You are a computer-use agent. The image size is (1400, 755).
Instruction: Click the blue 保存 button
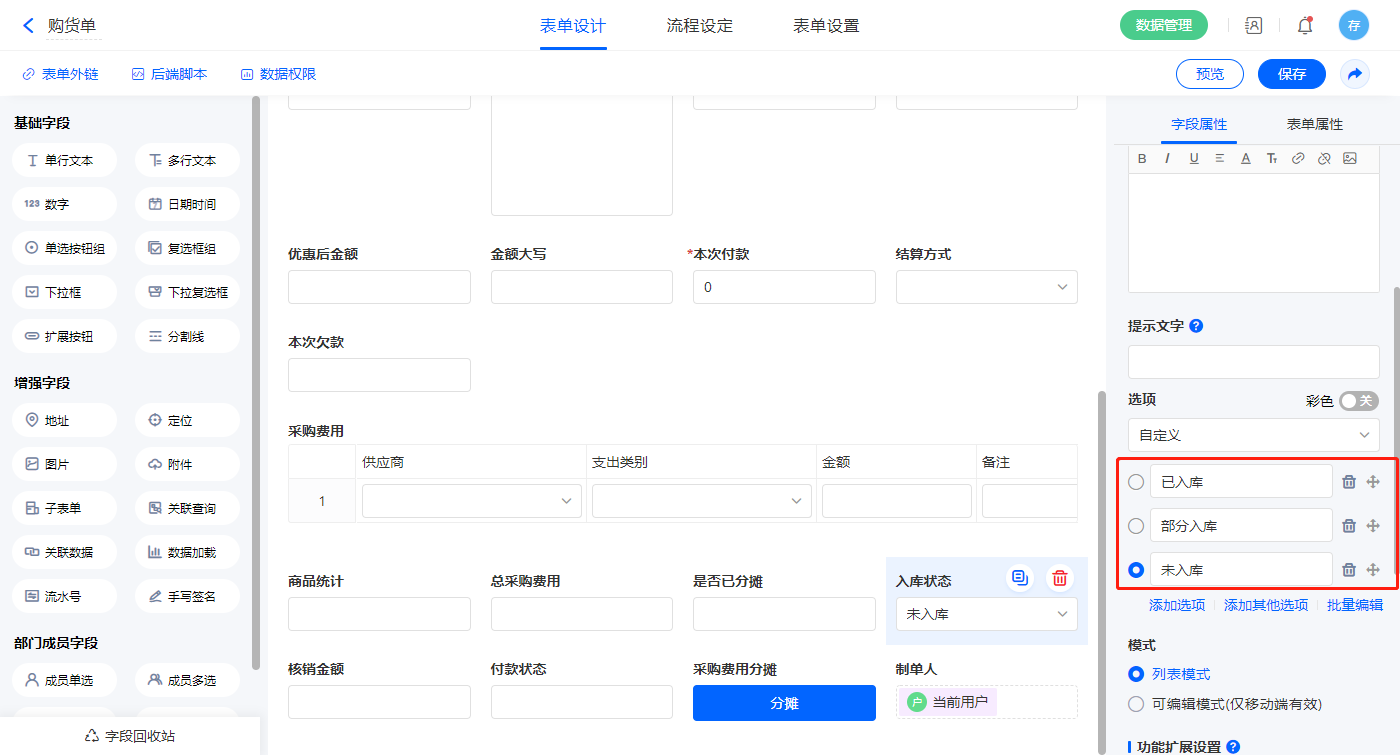tap(1291, 74)
